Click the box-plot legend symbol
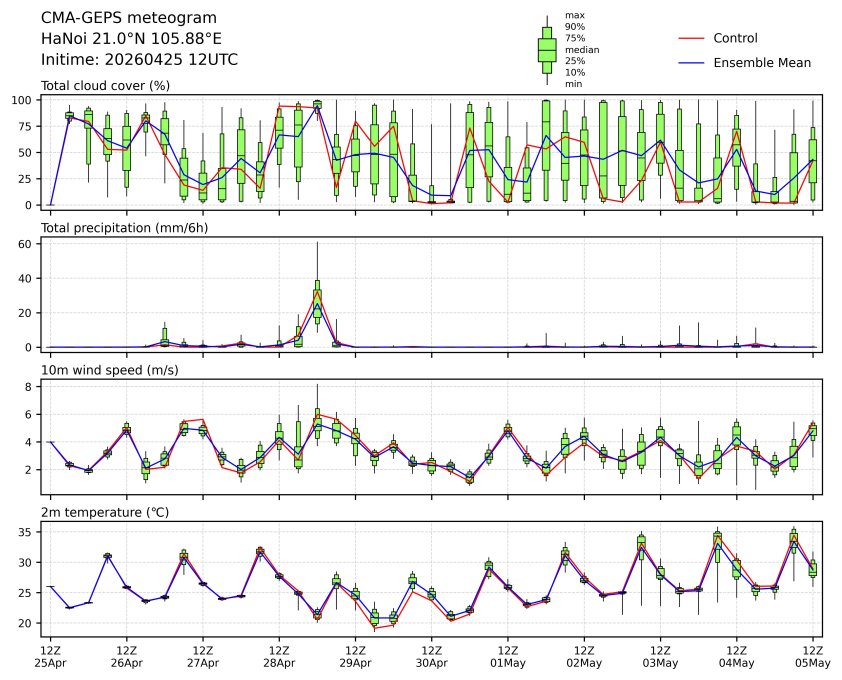The height and width of the screenshot is (680, 842). click(547, 50)
